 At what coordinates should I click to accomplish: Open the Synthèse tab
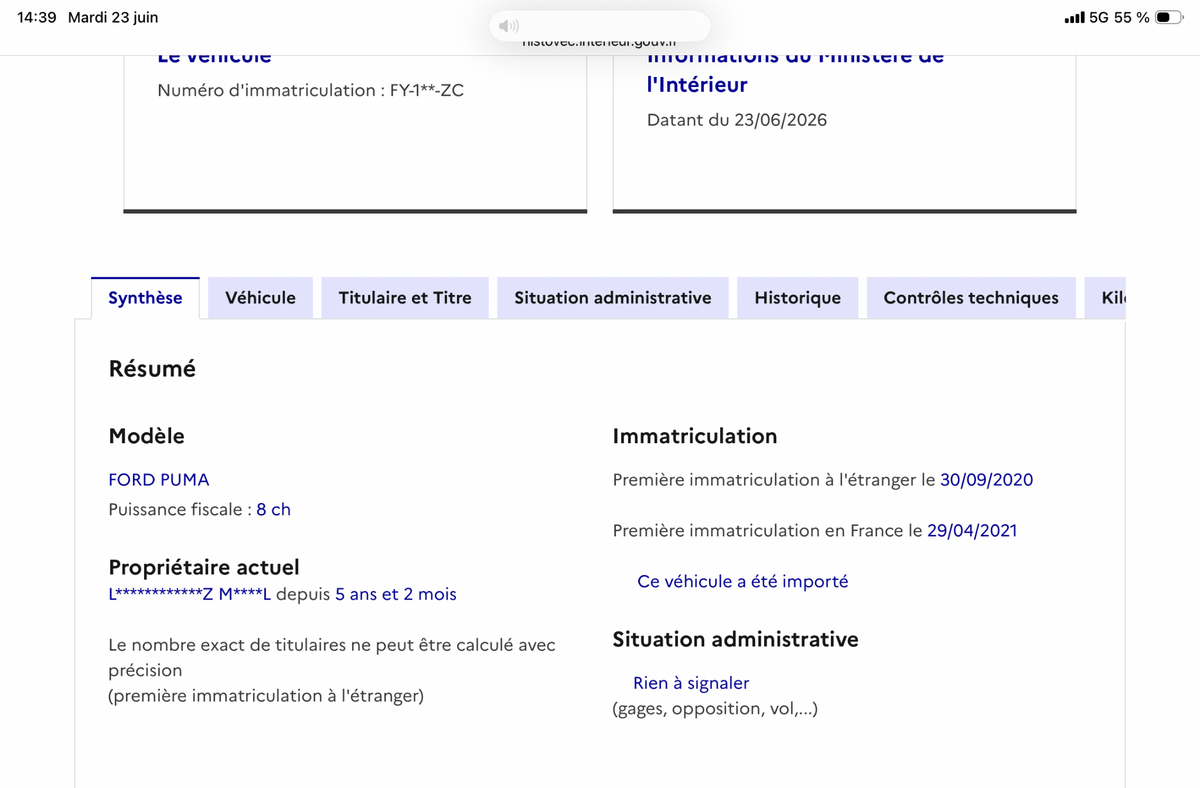click(145, 298)
